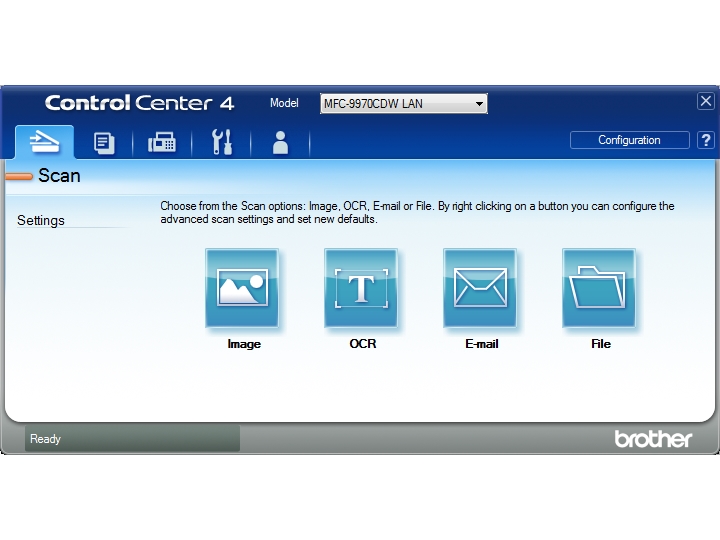Click the E-mail button label

[482, 344]
